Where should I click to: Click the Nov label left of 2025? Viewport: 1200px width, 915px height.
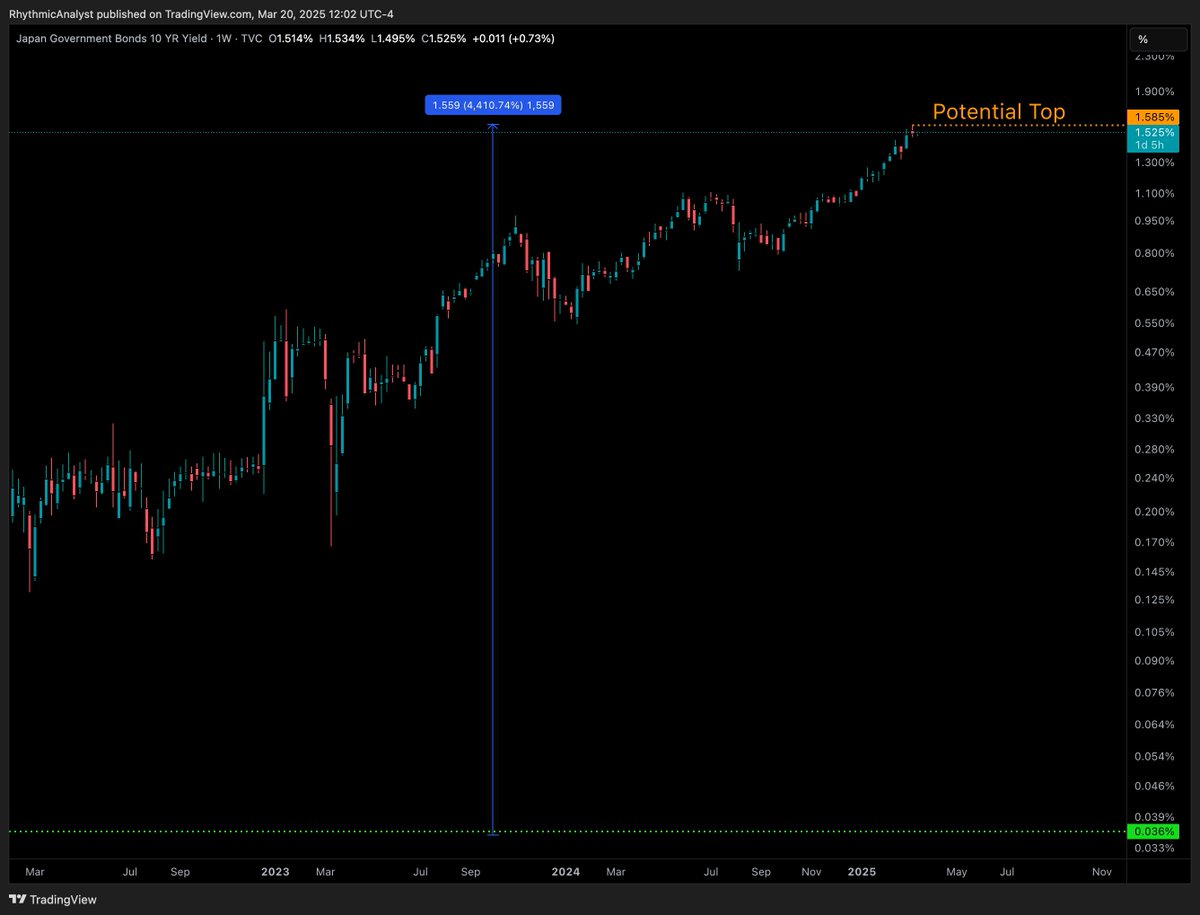[x=811, y=872]
